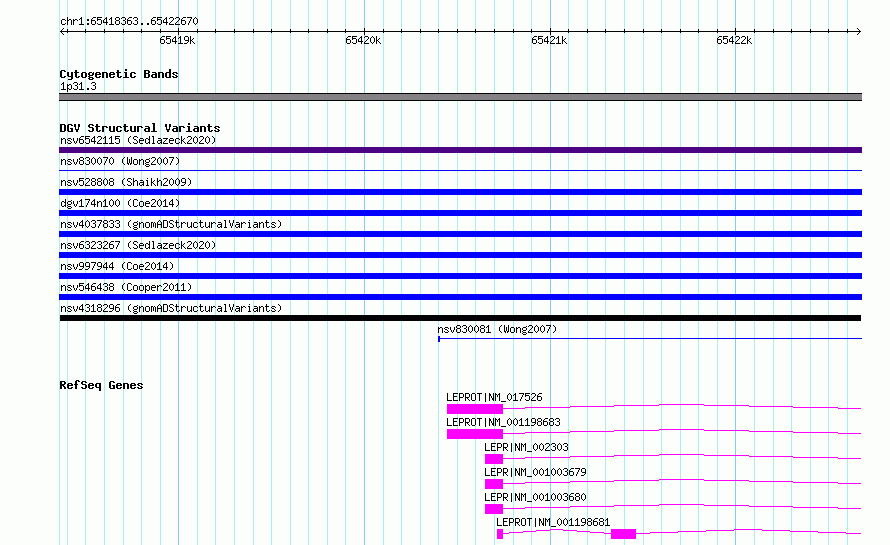Click the thin blue nsv830070 variant line
Image resolution: width=890 pixels, height=545 pixels.
click(460, 170)
